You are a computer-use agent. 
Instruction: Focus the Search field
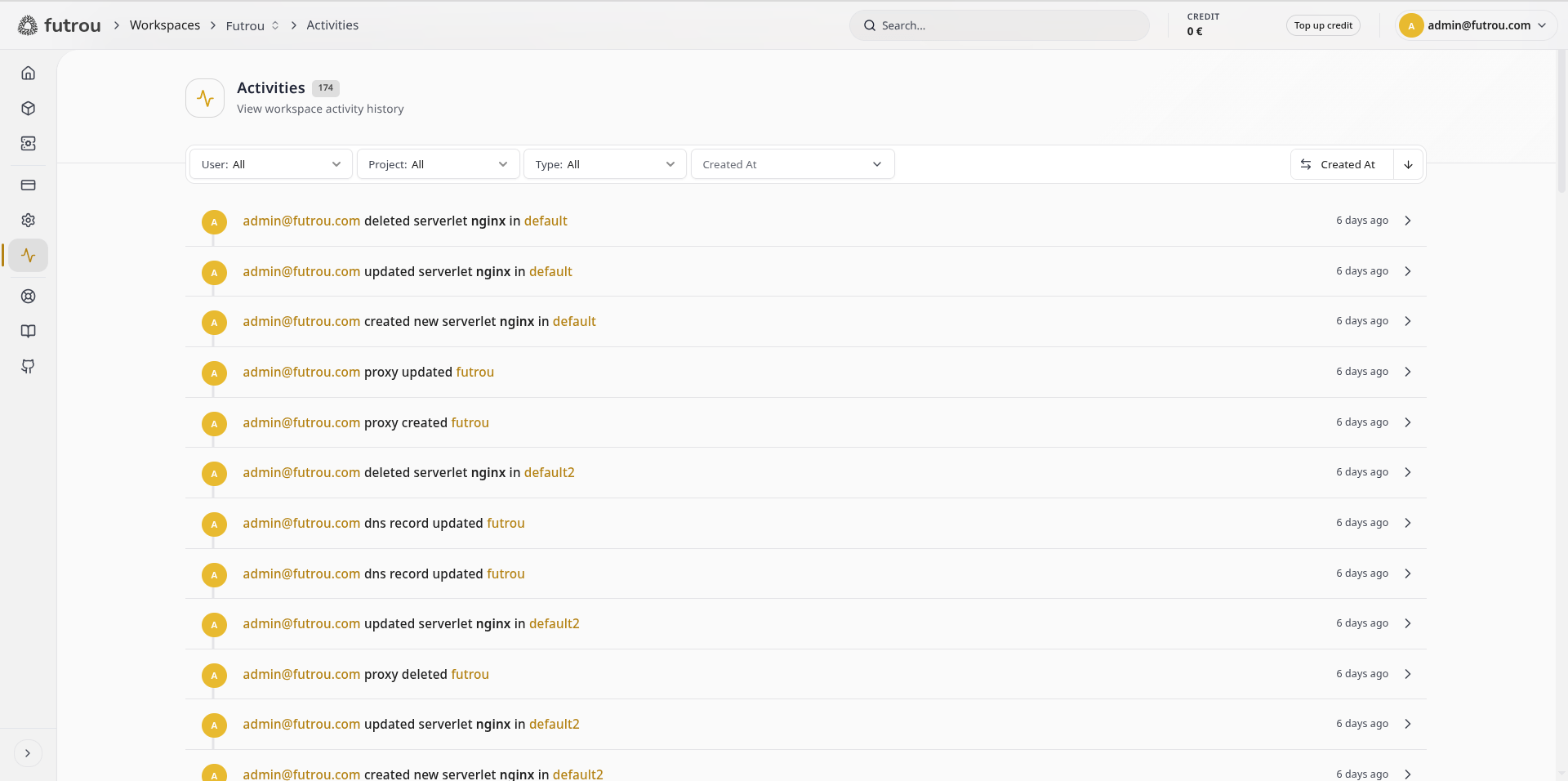pos(1000,25)
